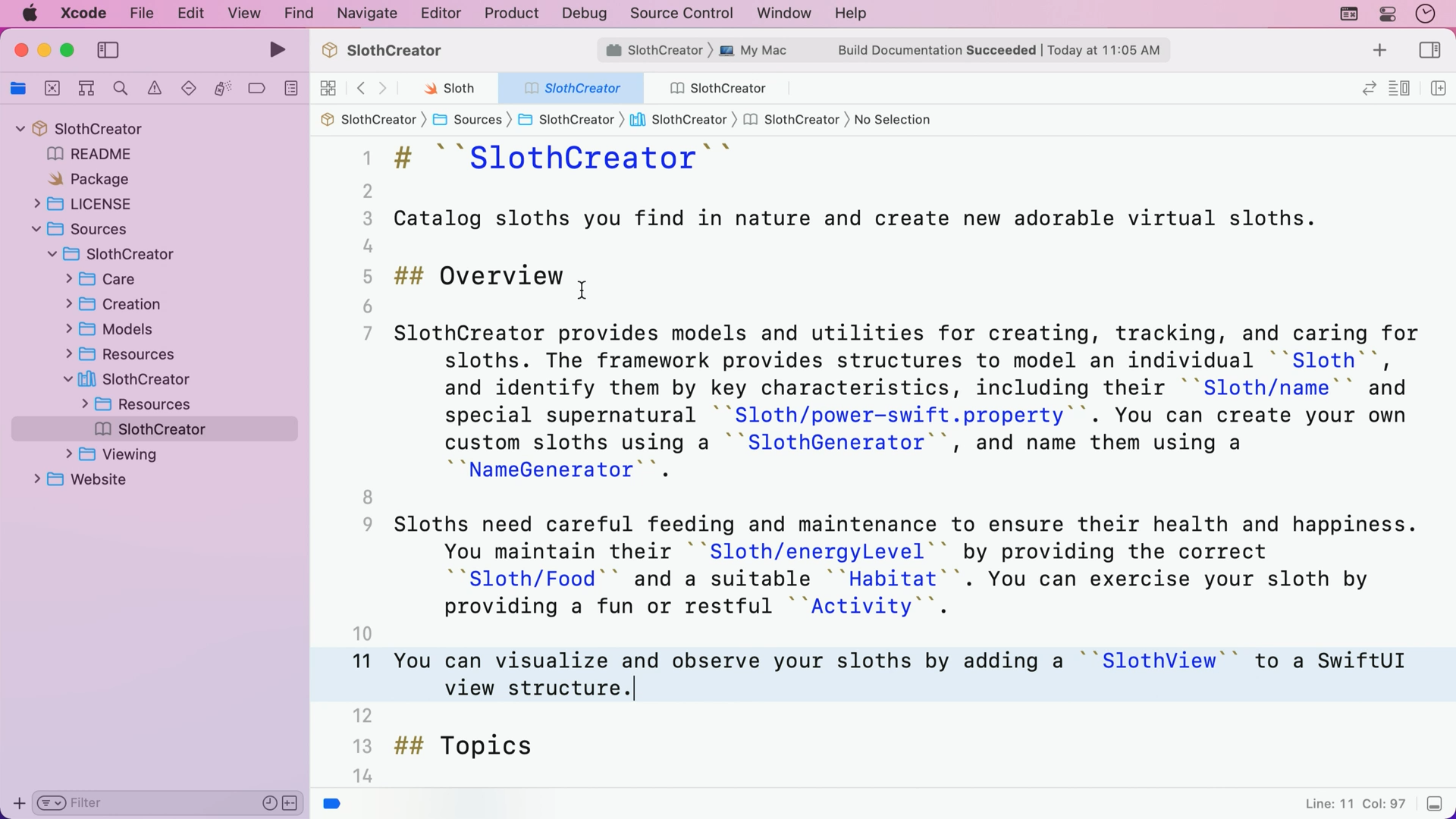Open the Editor menu

click(x=441, y=13)
